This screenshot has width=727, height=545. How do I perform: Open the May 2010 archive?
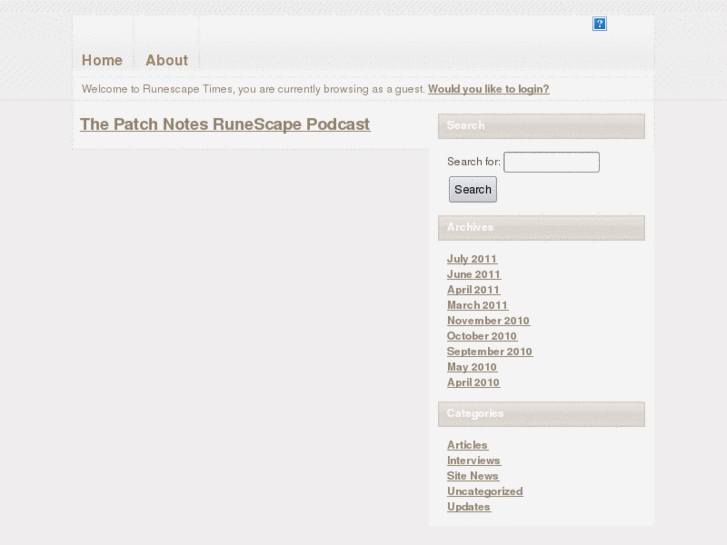click(472, 367)
